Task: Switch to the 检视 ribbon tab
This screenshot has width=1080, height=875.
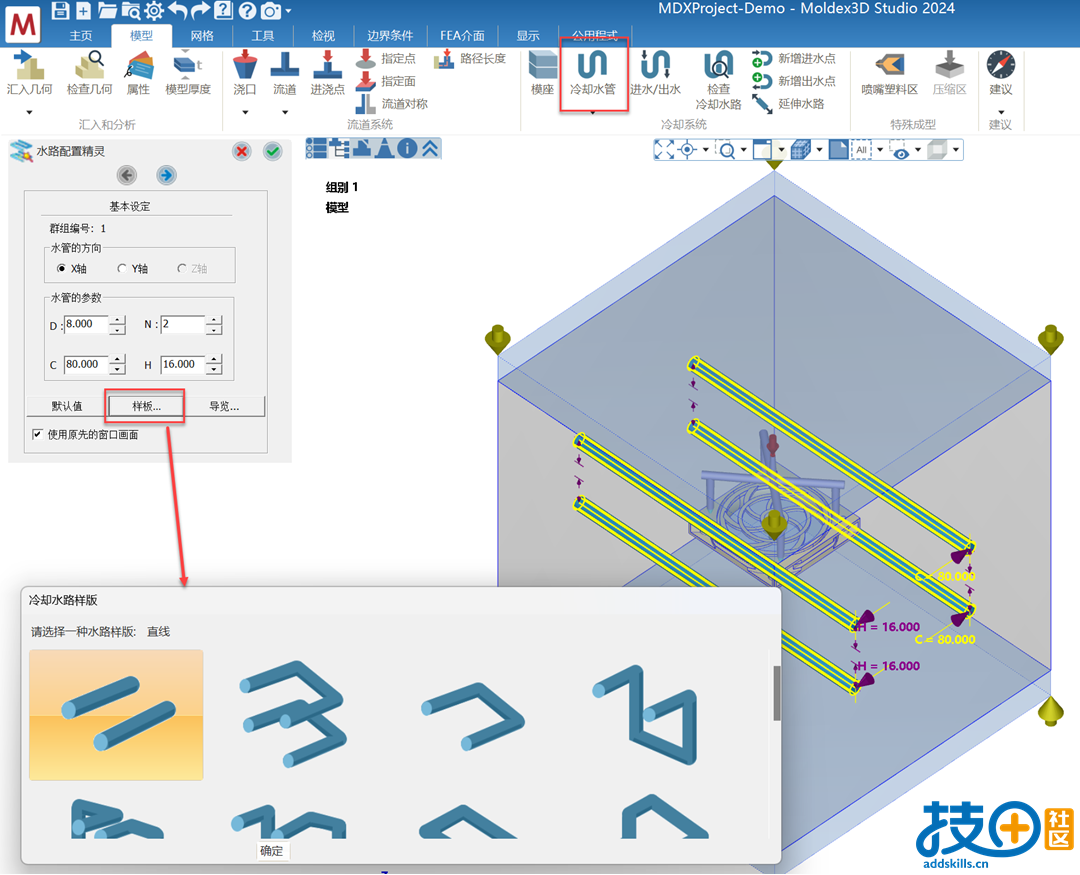Action: 323,36
